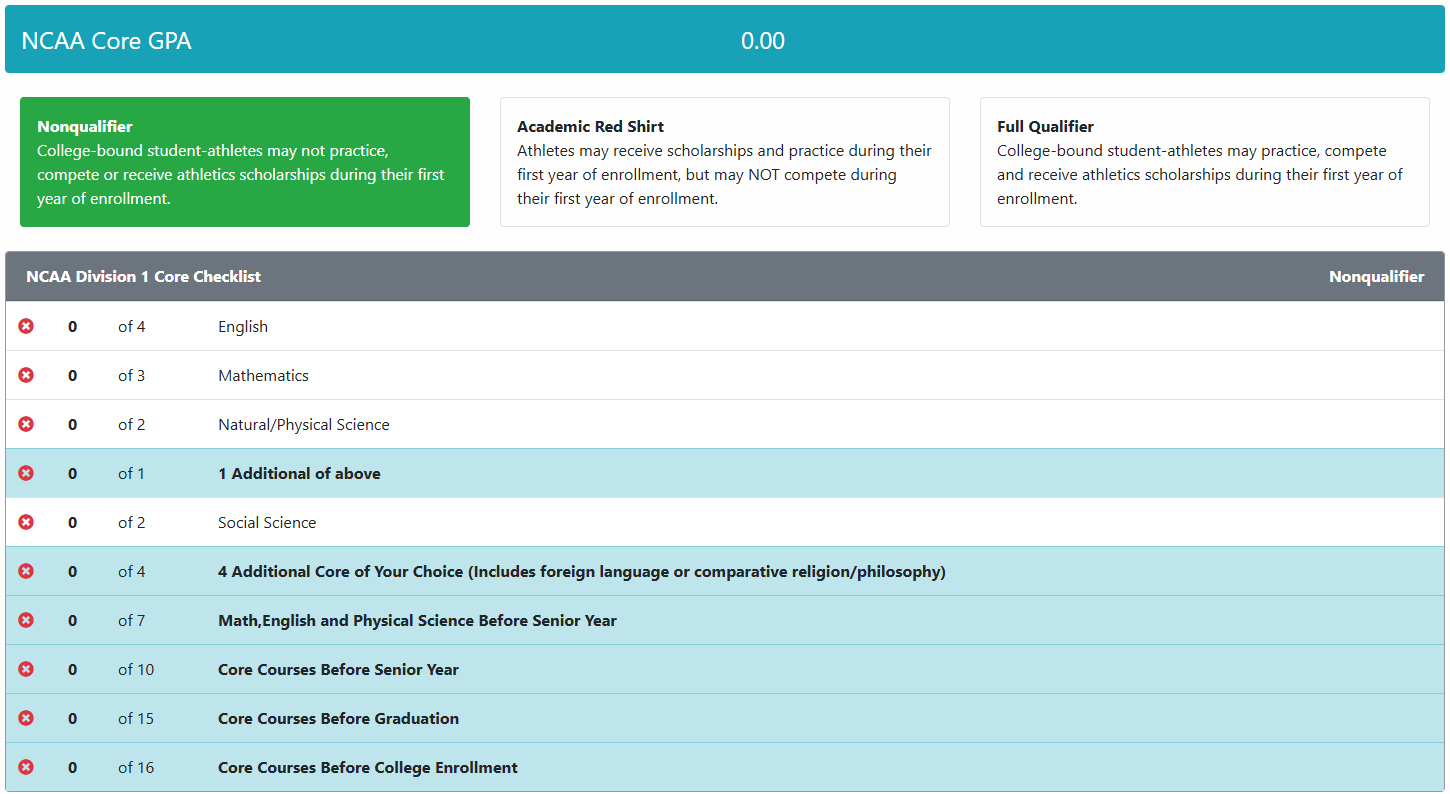Select the Academic Red Shirt card
The image size is (1450, 794).
coord(724,162)
